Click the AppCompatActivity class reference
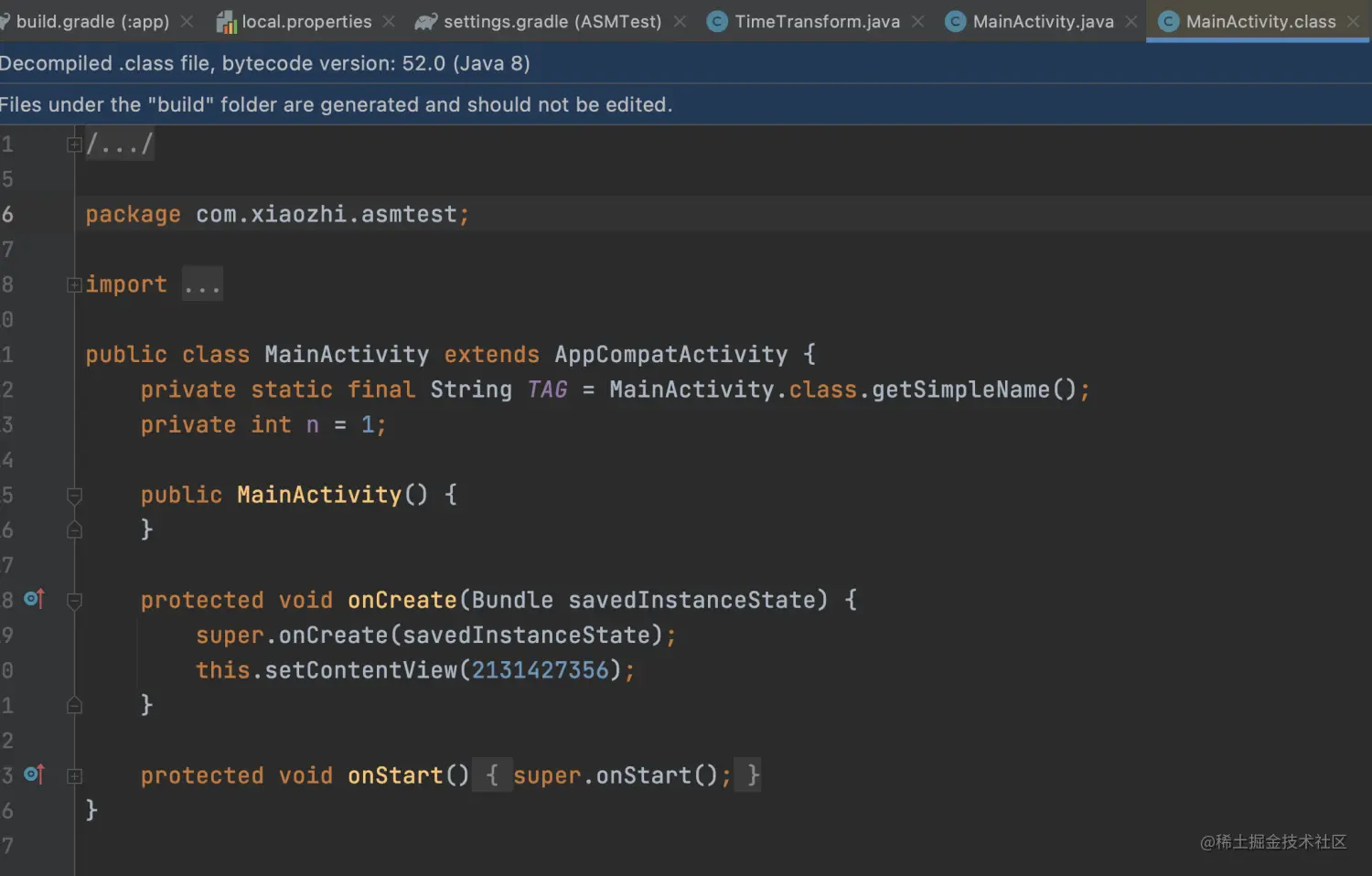 point(670,355)
